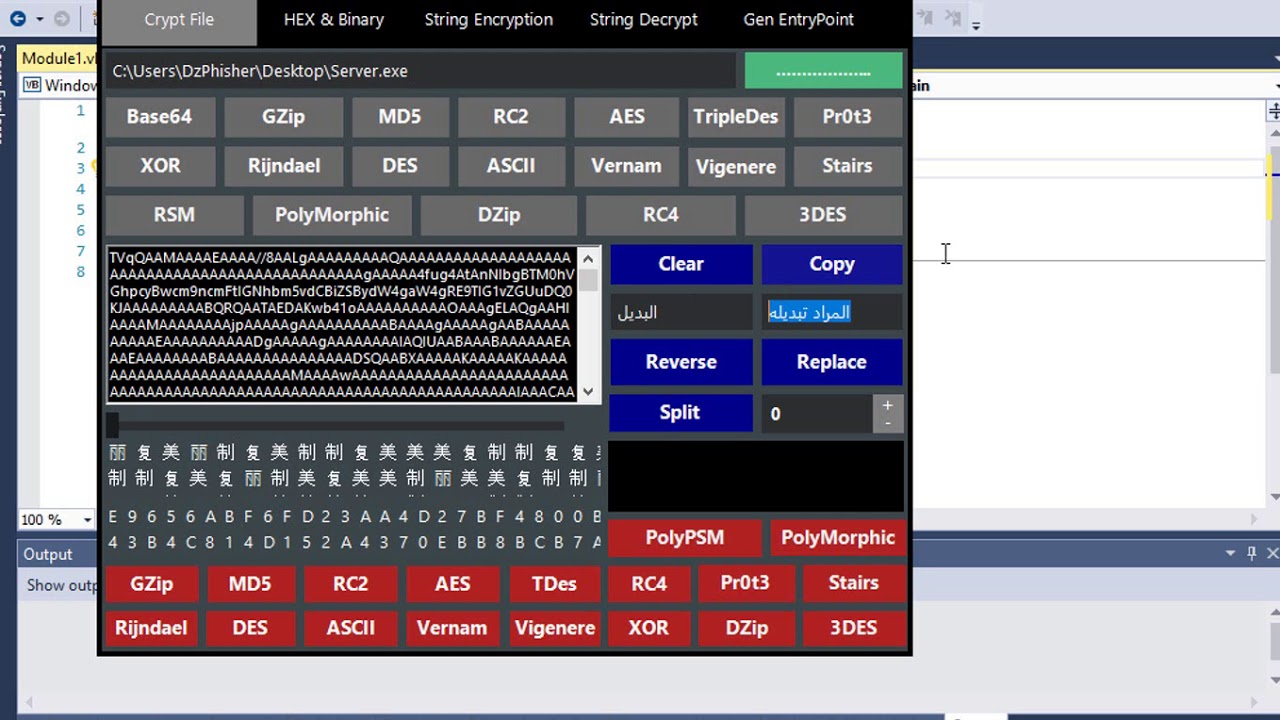The image size is (1280, 720).
Task: Click the gray Pr0t3 button
Action: tap(848, 117)
